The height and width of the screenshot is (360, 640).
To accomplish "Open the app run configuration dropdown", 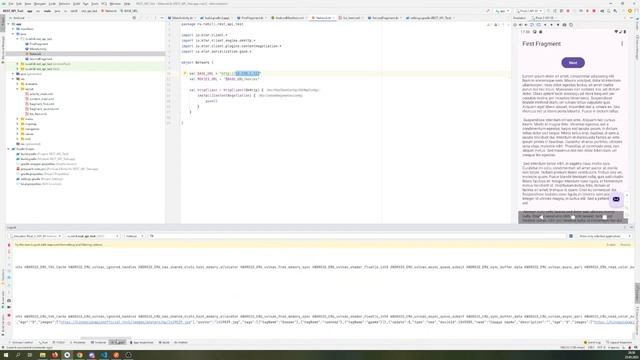I will click(x=502, y=11).
